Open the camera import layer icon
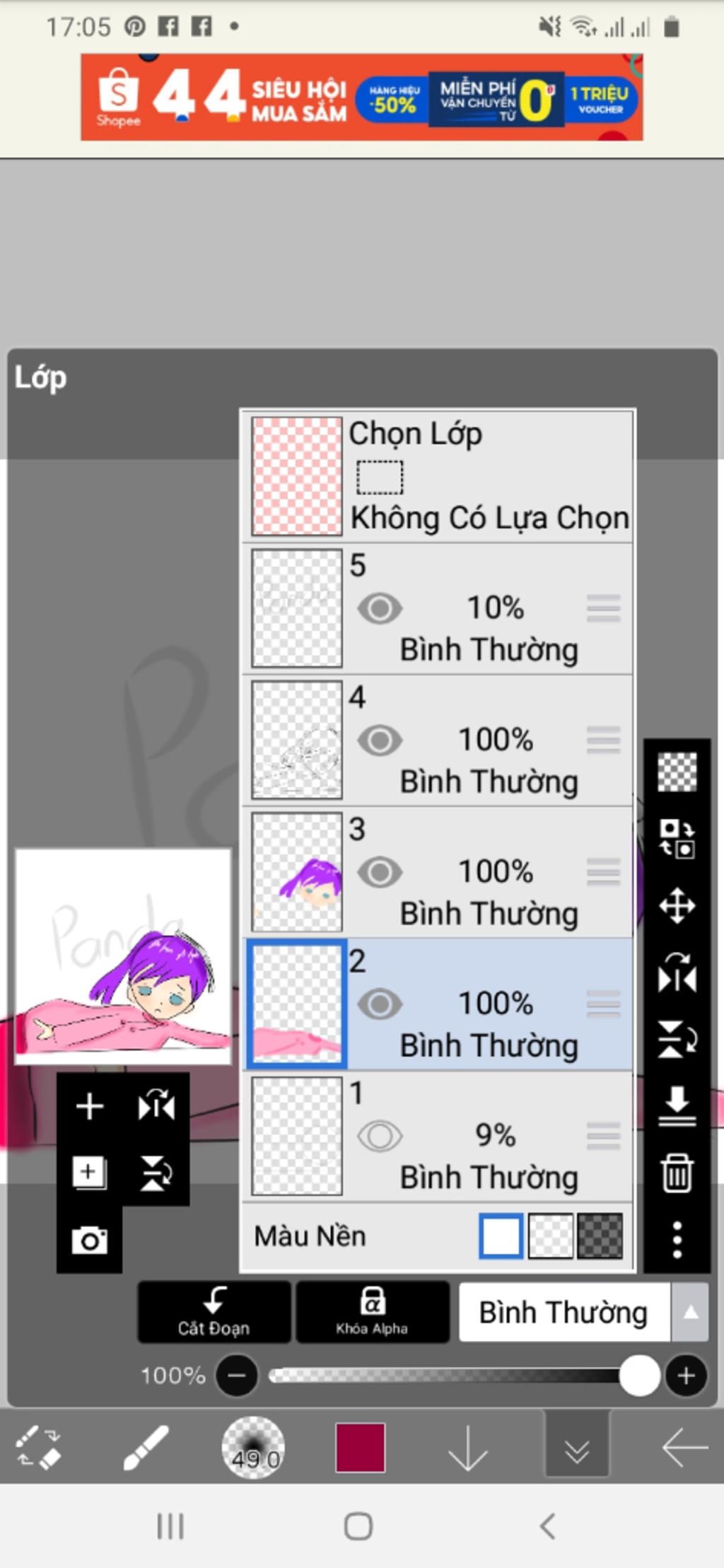This screenshot has height=1568, width=724. click(x=90, y=1240)
